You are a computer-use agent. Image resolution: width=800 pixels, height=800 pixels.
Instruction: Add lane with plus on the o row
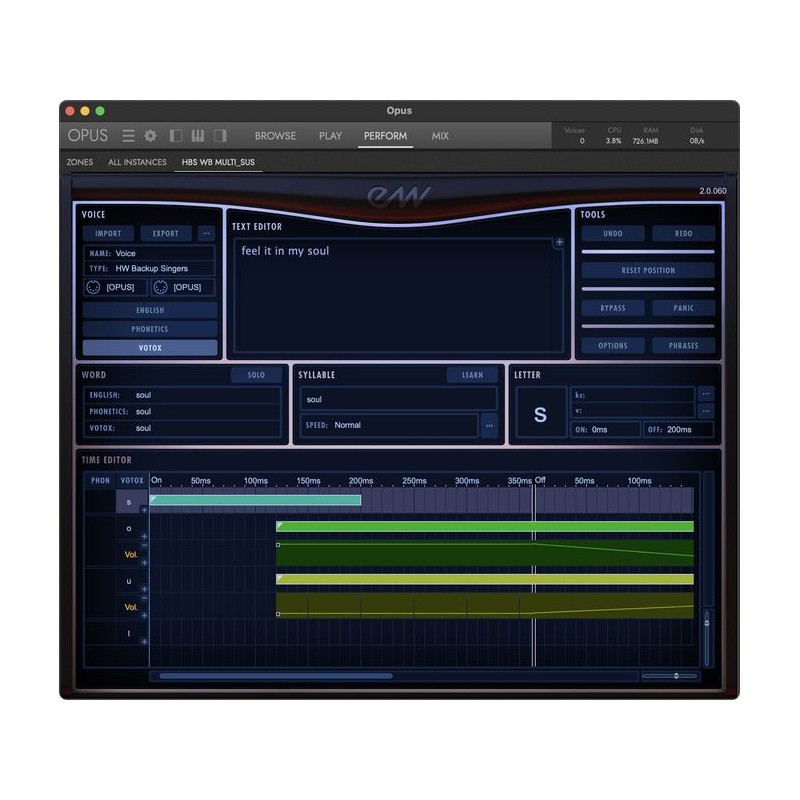[144, 536]
